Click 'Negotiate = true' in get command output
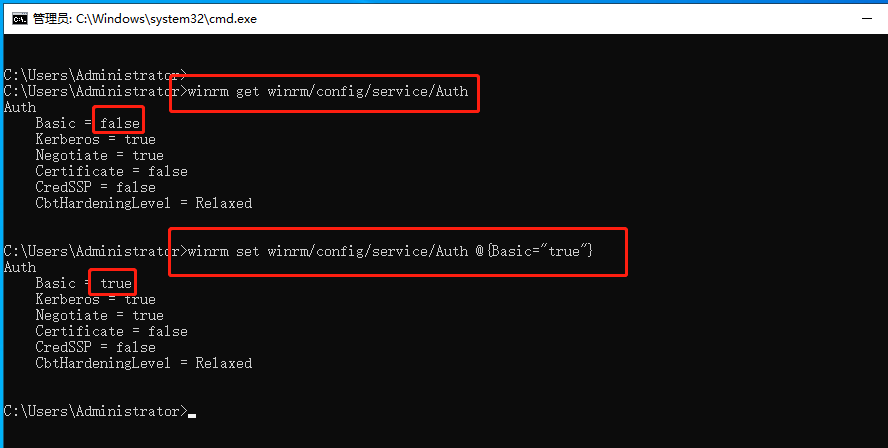The height and width of the screenshot is (448, 888). coord(99,155)
